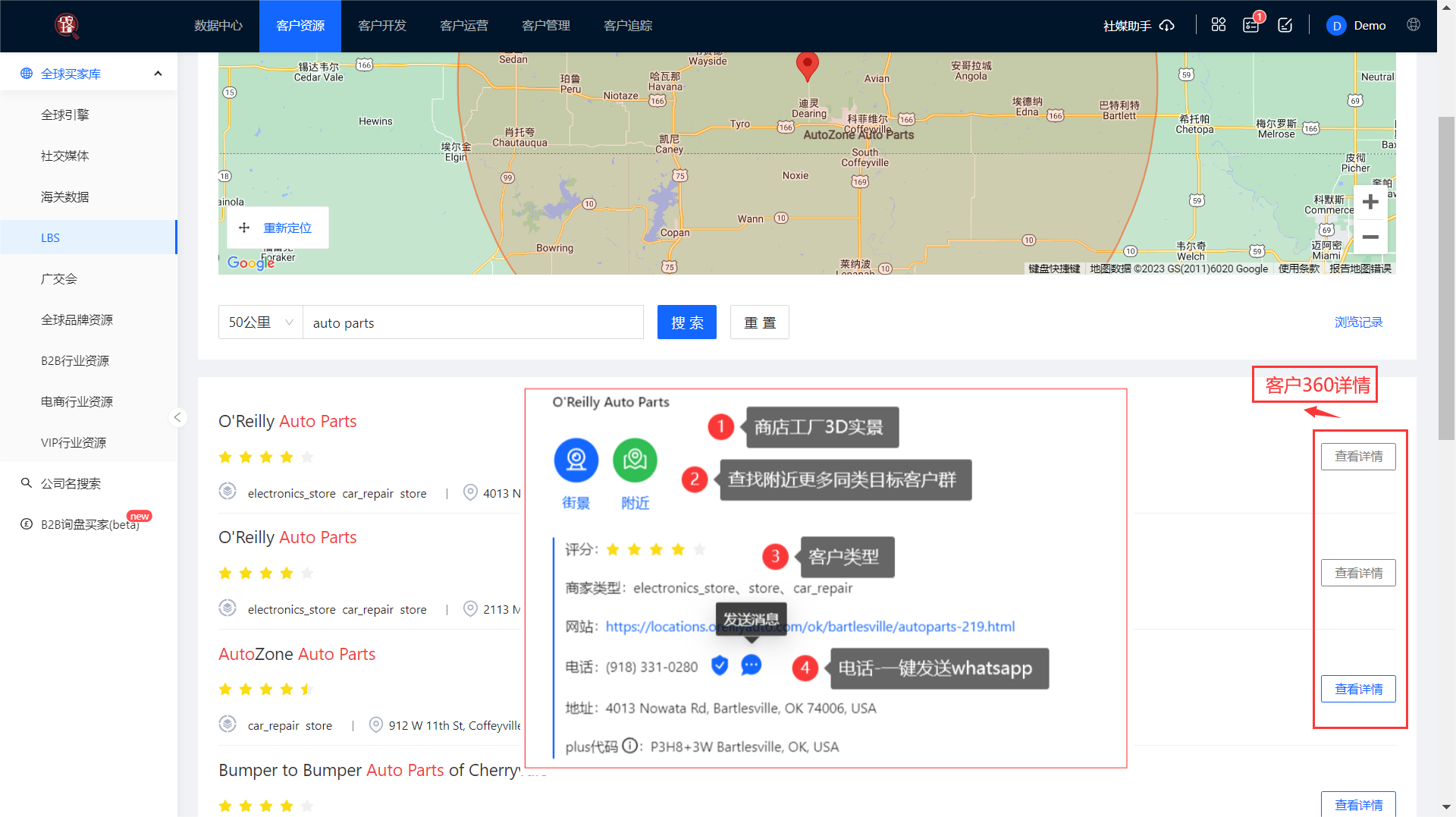Viewport: 1456px width, 817px height.
Task: Switch to the 客户开发 tab
Action: pos(382,26)
